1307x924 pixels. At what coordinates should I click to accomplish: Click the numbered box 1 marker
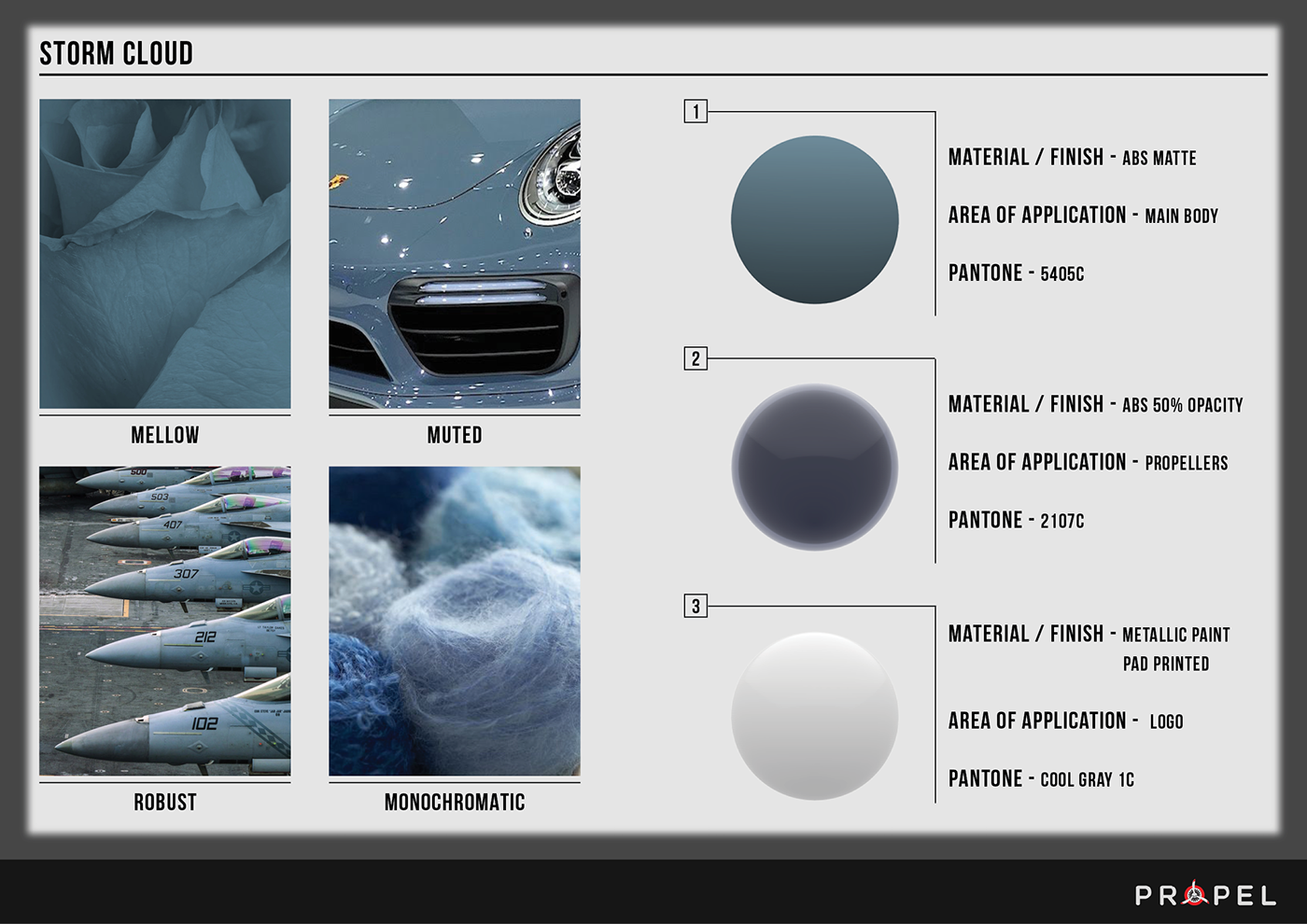[696, 112]
